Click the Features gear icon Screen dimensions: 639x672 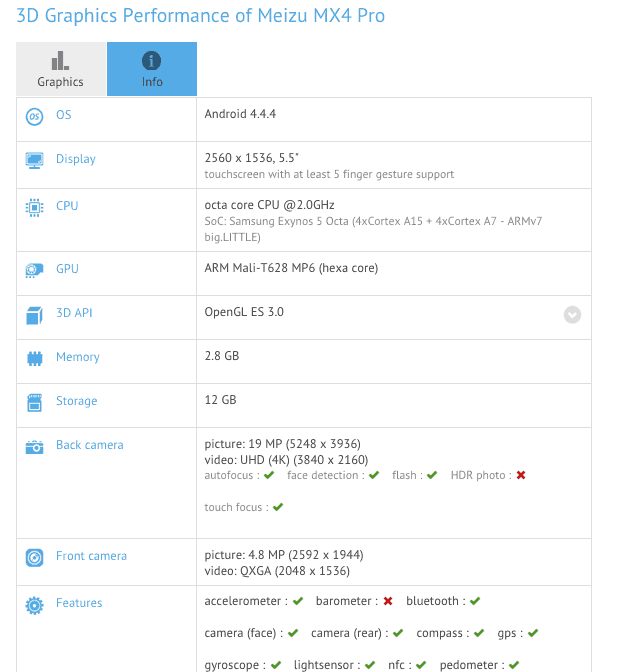[35, 604]
